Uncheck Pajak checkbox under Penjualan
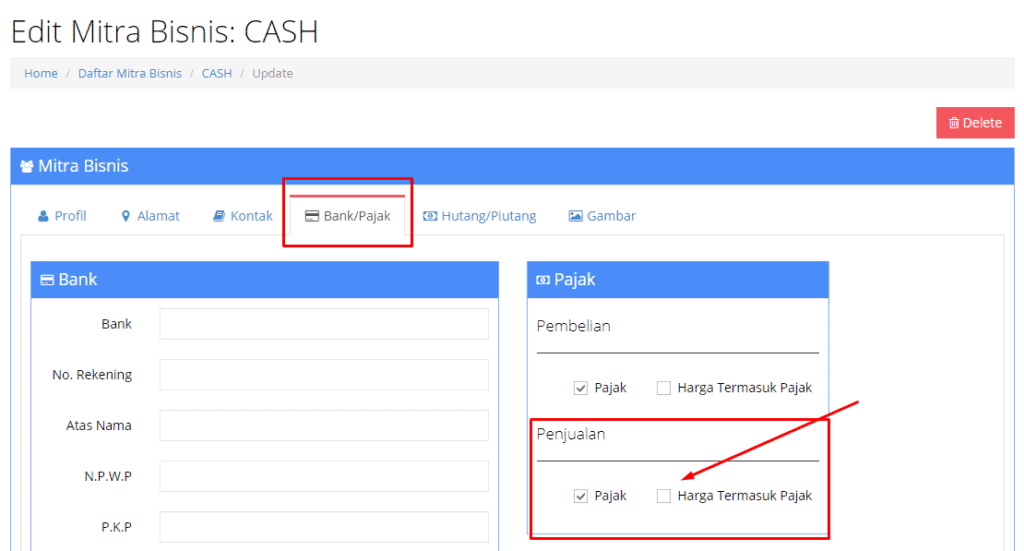The image size is (1024, 551). (x=581, y=496)
